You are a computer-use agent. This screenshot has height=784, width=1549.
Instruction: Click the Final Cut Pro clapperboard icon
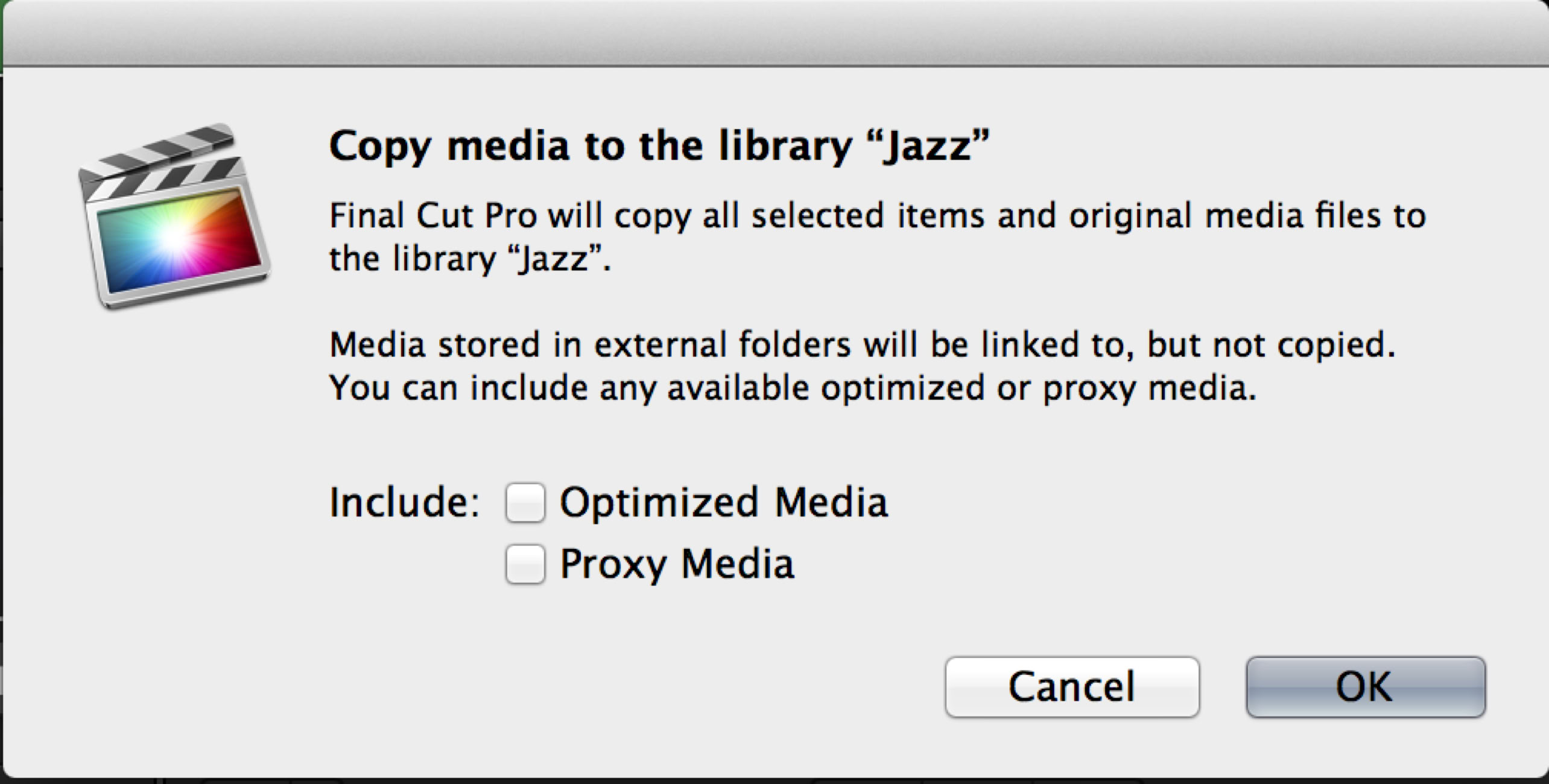tap(175, 218)
